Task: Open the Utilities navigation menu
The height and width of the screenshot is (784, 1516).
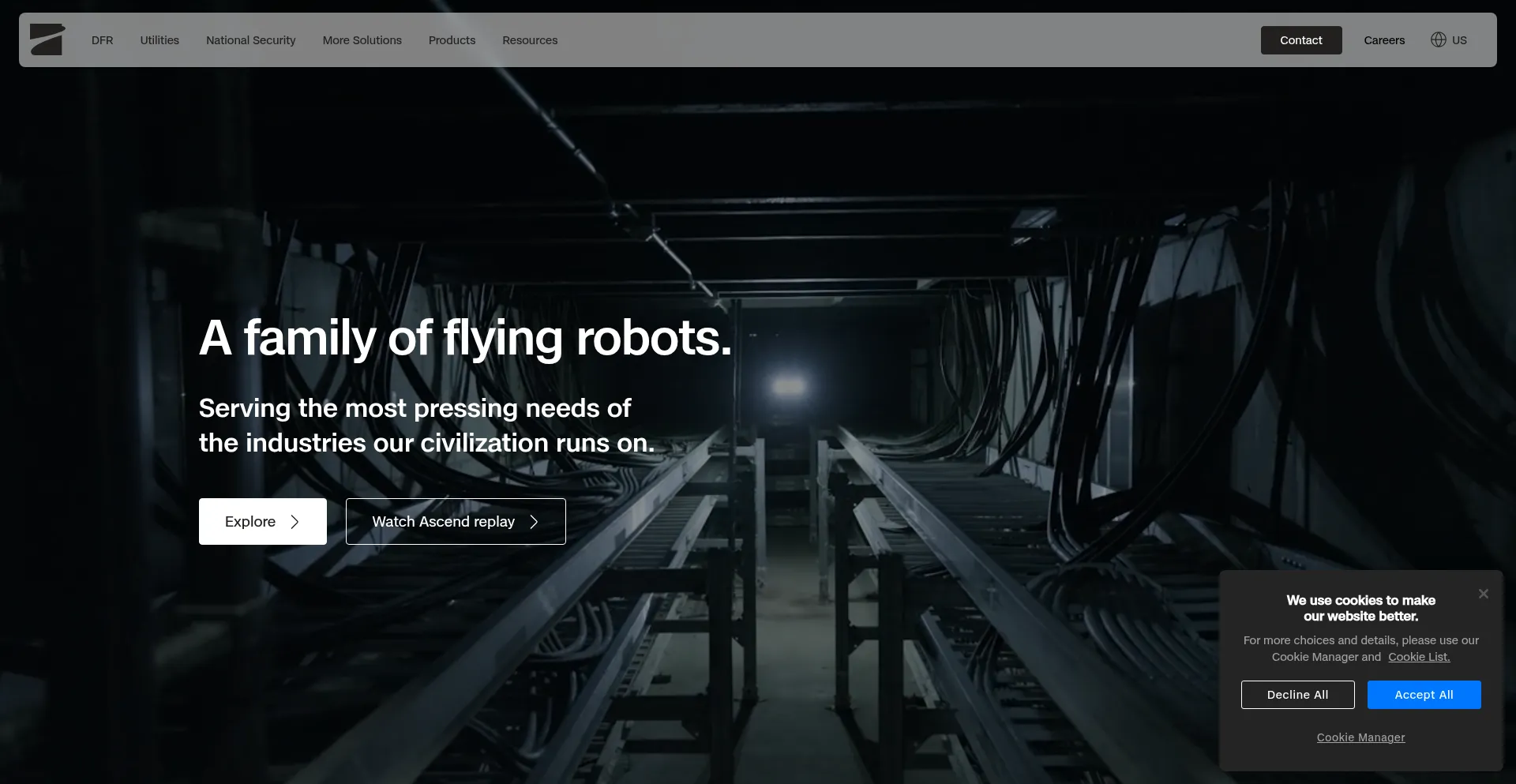Action: point(159,40)
